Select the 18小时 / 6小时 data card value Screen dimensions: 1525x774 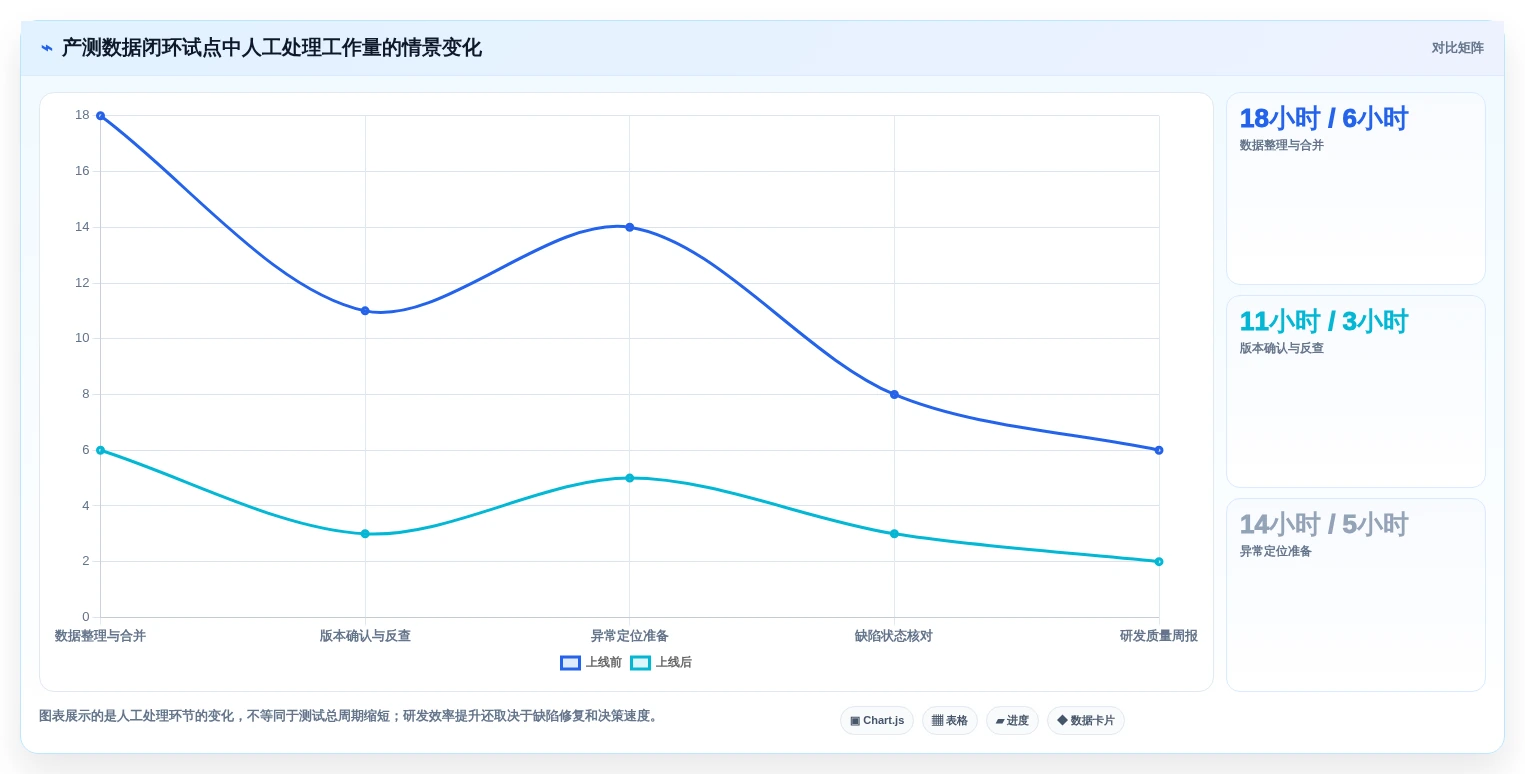click(1323, 118)
